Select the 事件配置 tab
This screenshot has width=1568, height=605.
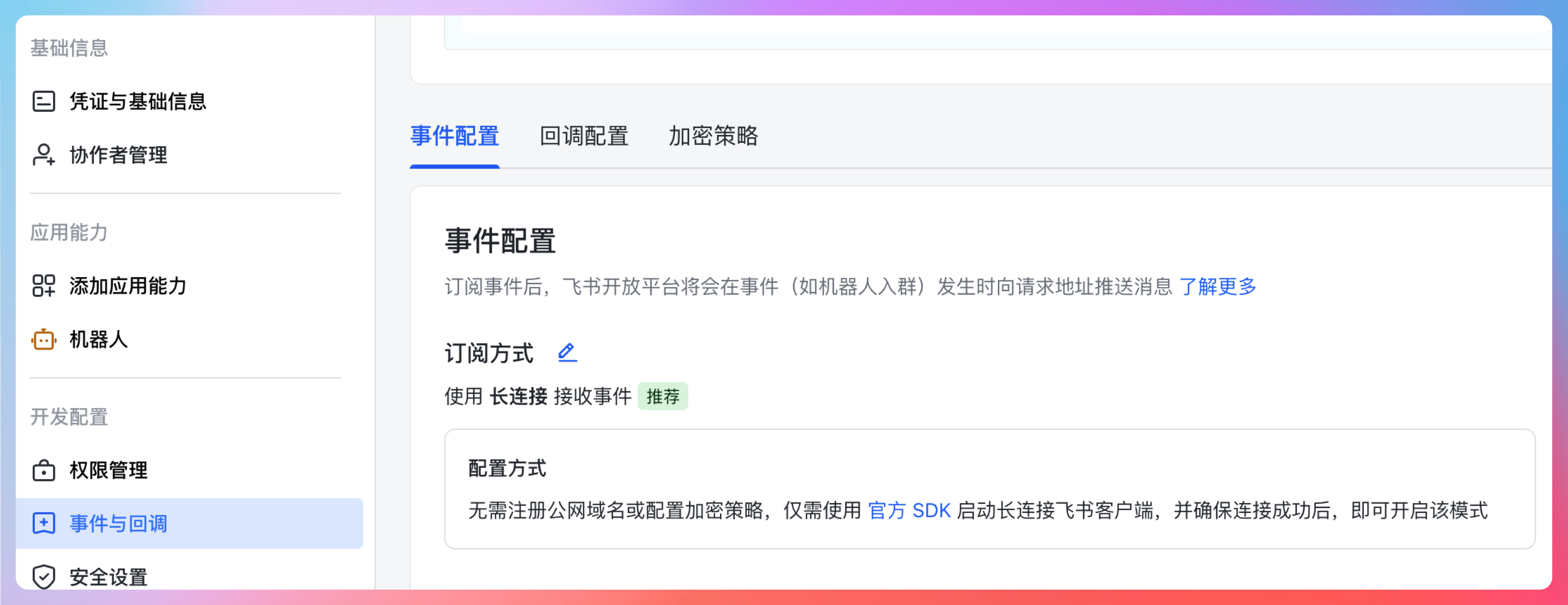454,136
